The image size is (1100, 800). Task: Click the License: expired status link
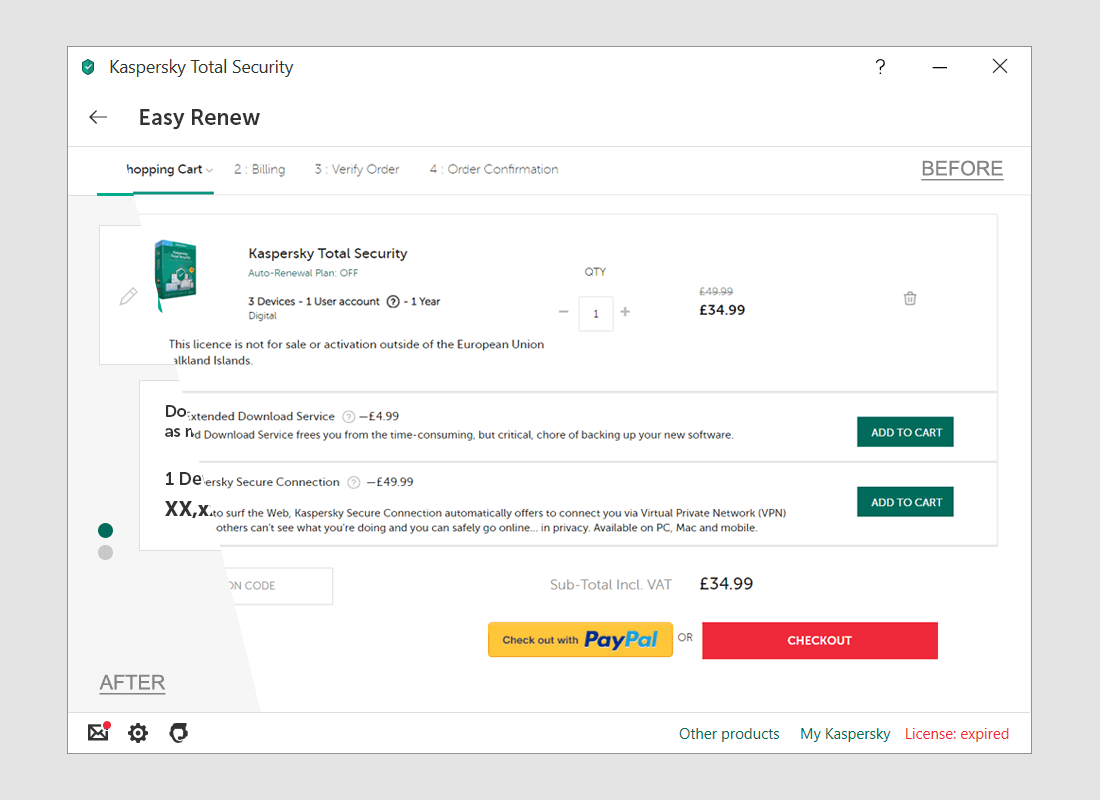[x=957, y=734]
